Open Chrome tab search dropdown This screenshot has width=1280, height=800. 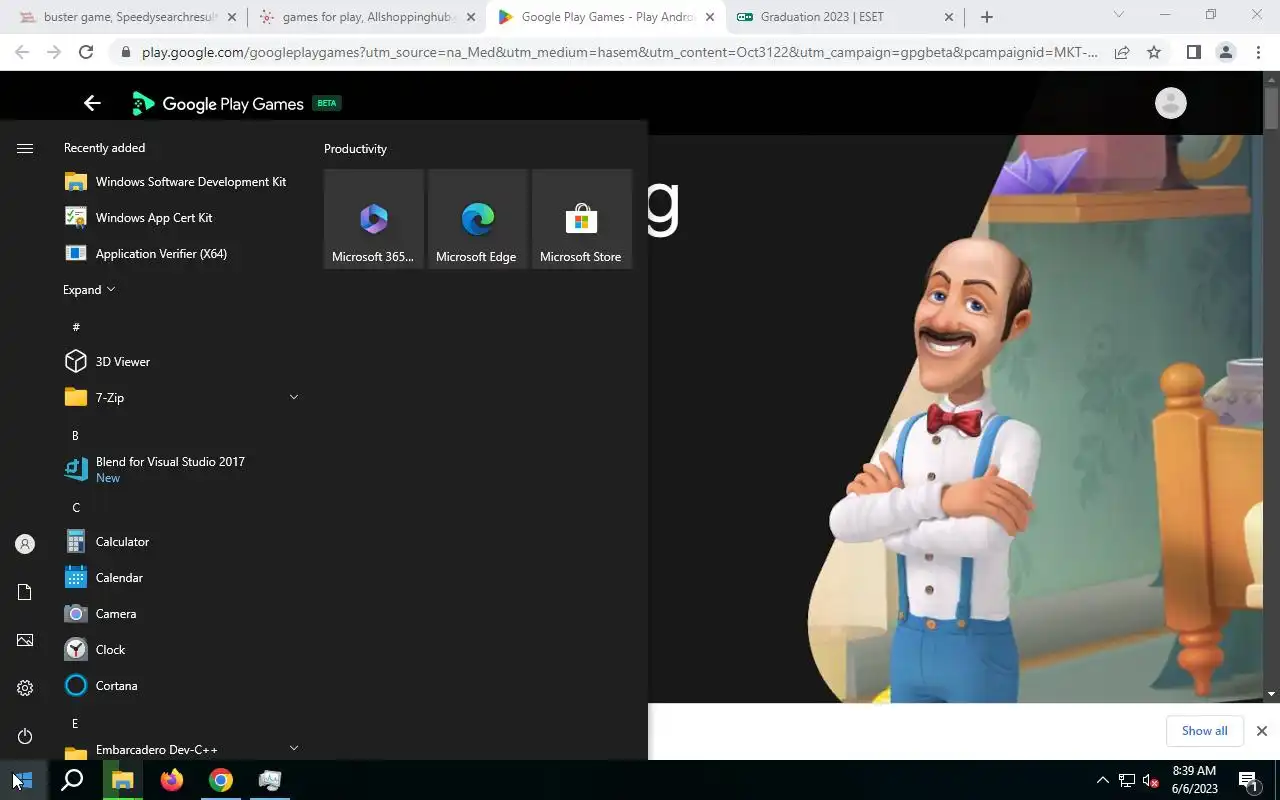1119,15
